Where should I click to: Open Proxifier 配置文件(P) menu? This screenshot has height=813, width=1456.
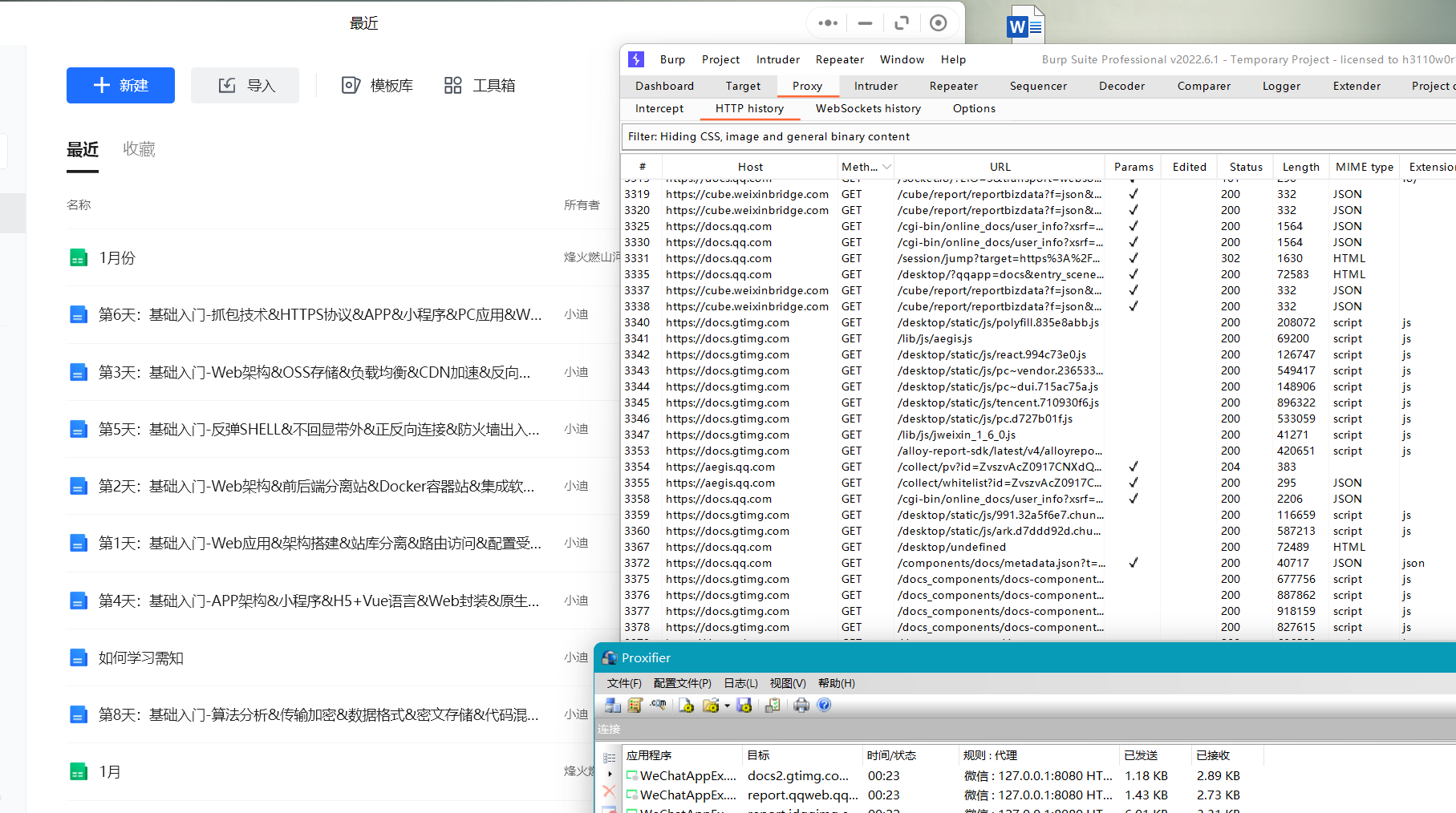682,683
